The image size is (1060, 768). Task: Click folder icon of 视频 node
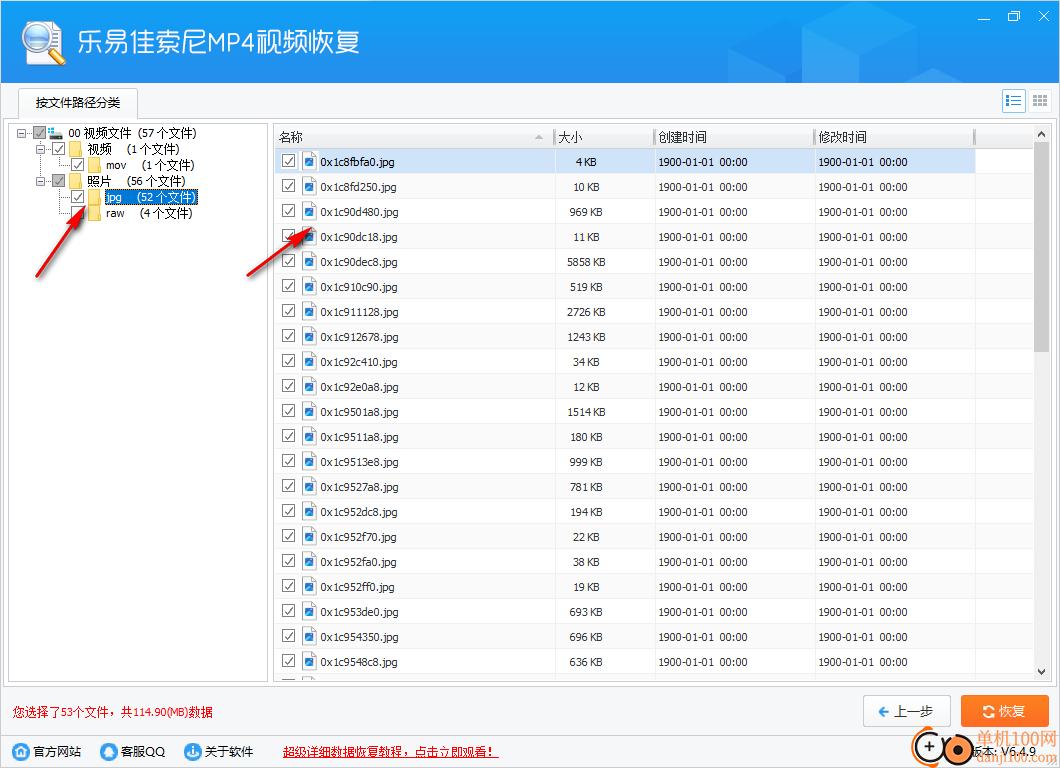pos(76,149)
